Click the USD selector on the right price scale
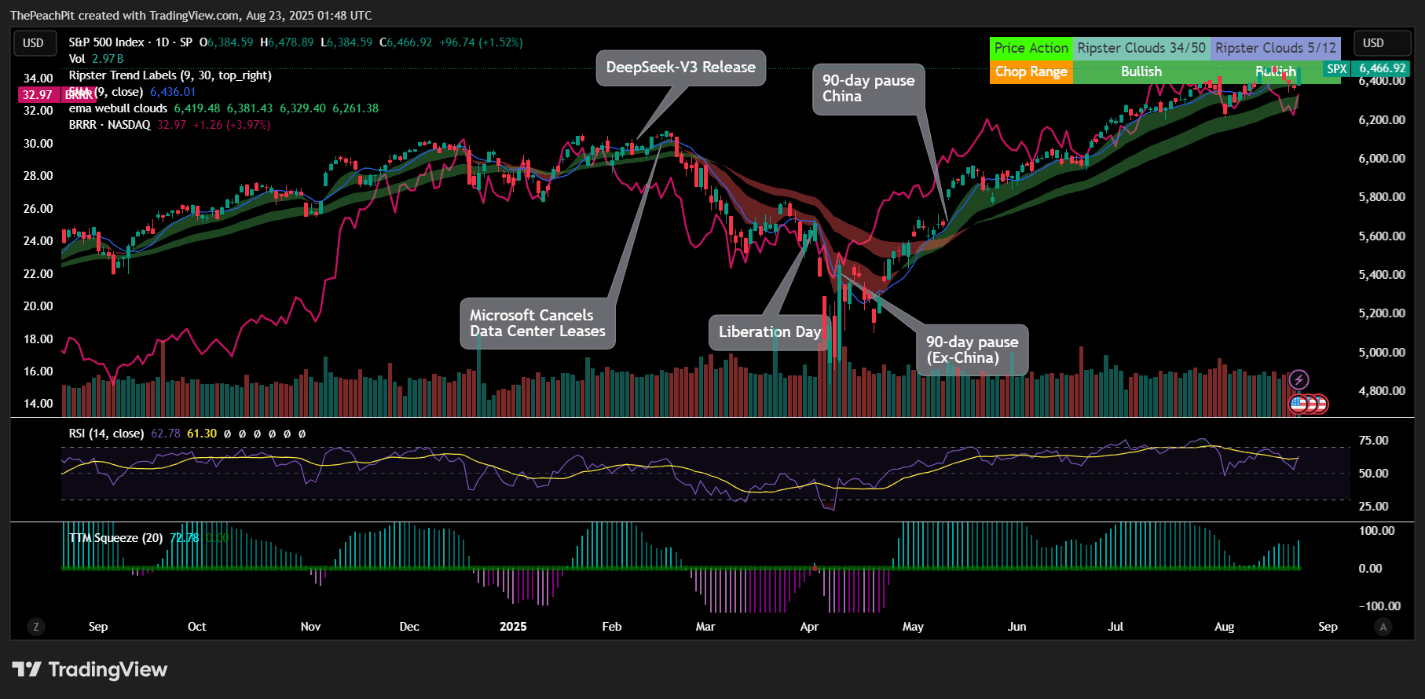Image resolution: width=1425 pixels, height=699 pixels. pos(1382,43)
